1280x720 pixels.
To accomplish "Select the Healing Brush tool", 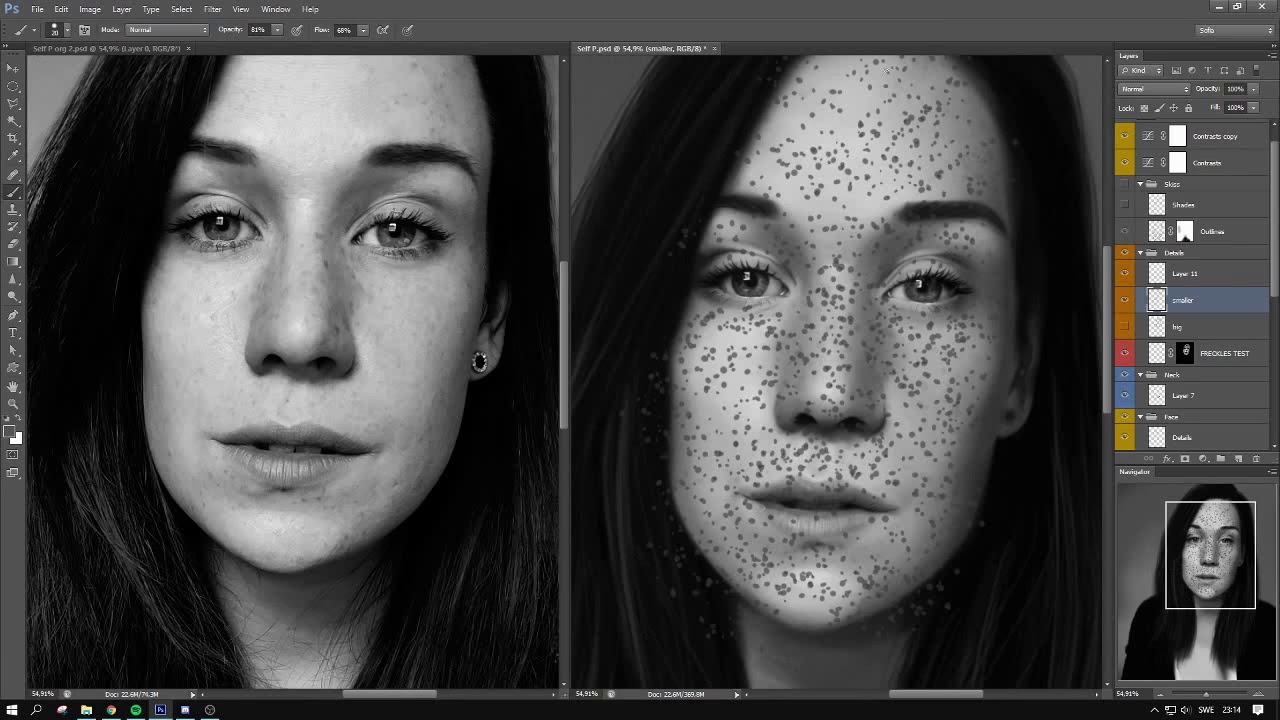I will click(13, 175).
